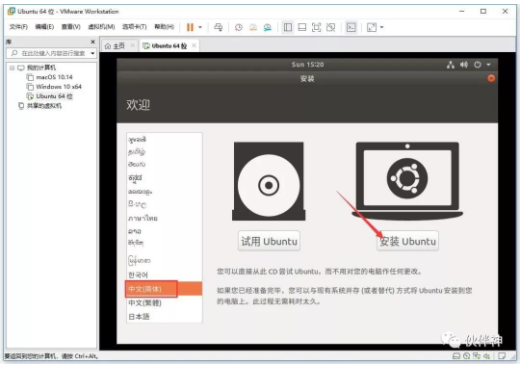Pause the virtual machine with the orange pause icon
This screenshot has height=365, width=520.
point(190,27)
